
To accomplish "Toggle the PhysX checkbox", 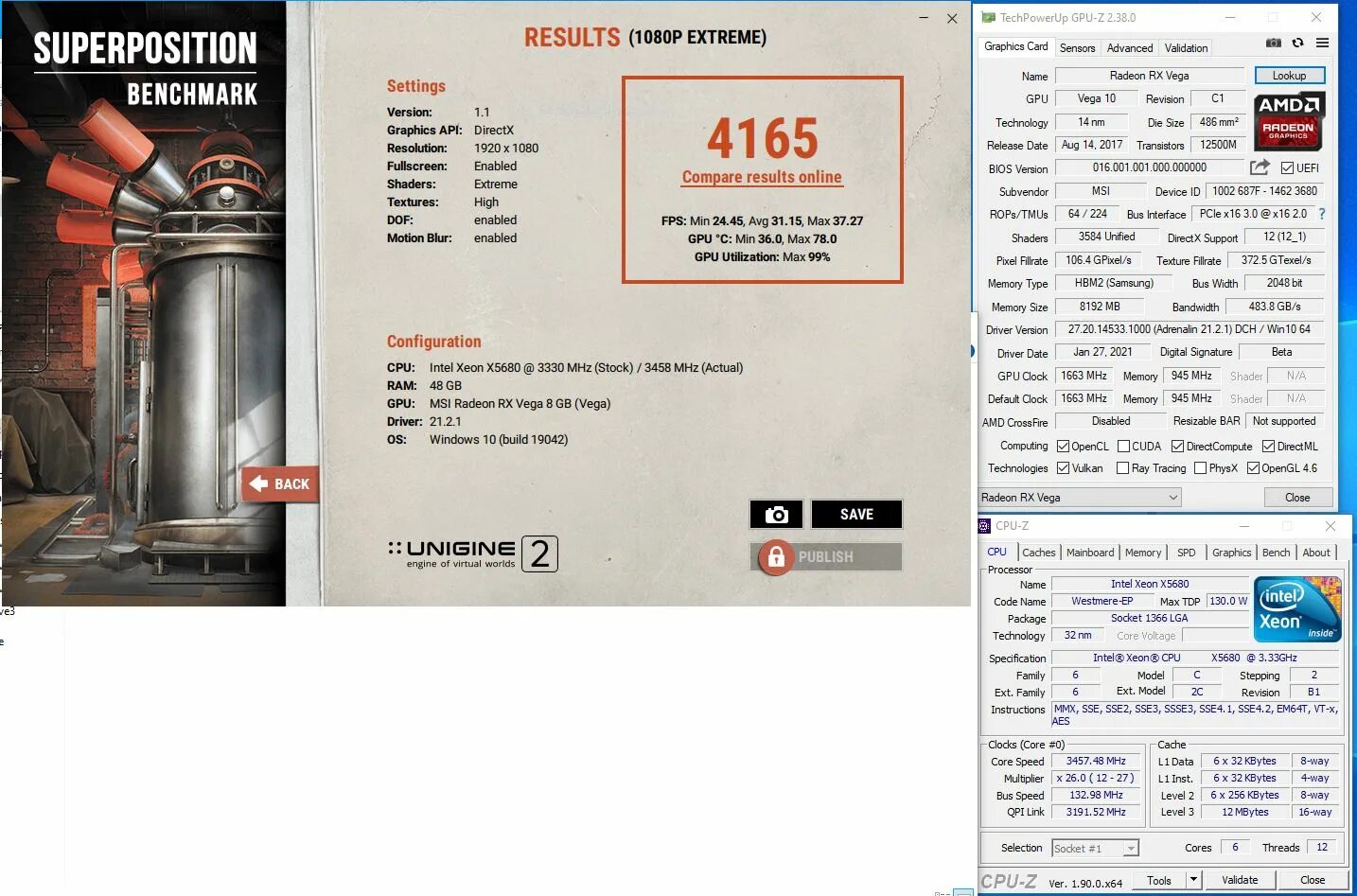I will [1200, 468].
